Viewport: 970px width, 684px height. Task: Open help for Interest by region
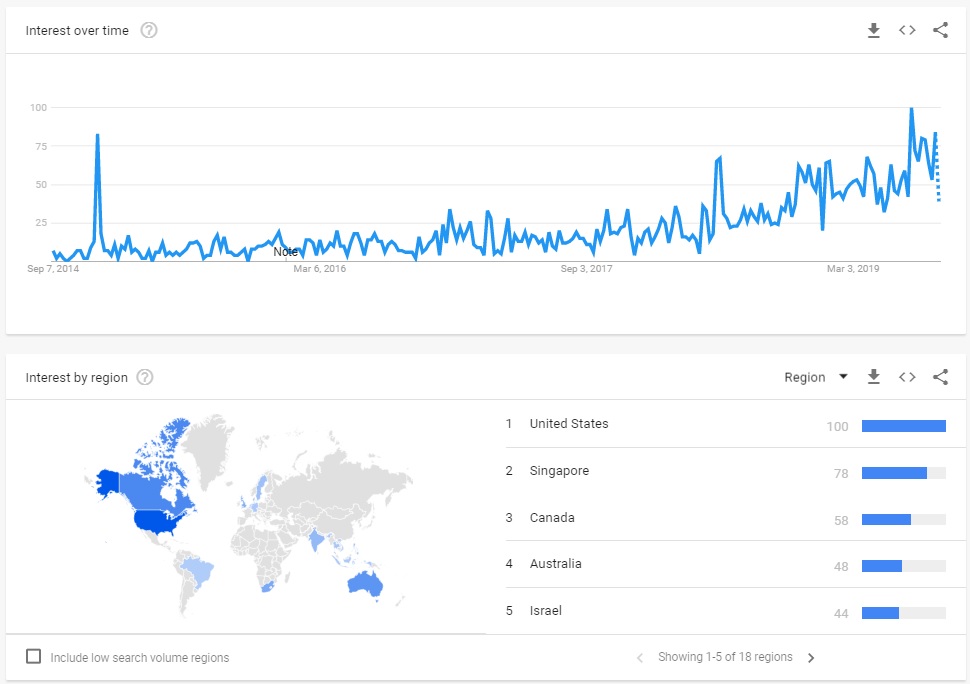(145, 377)
